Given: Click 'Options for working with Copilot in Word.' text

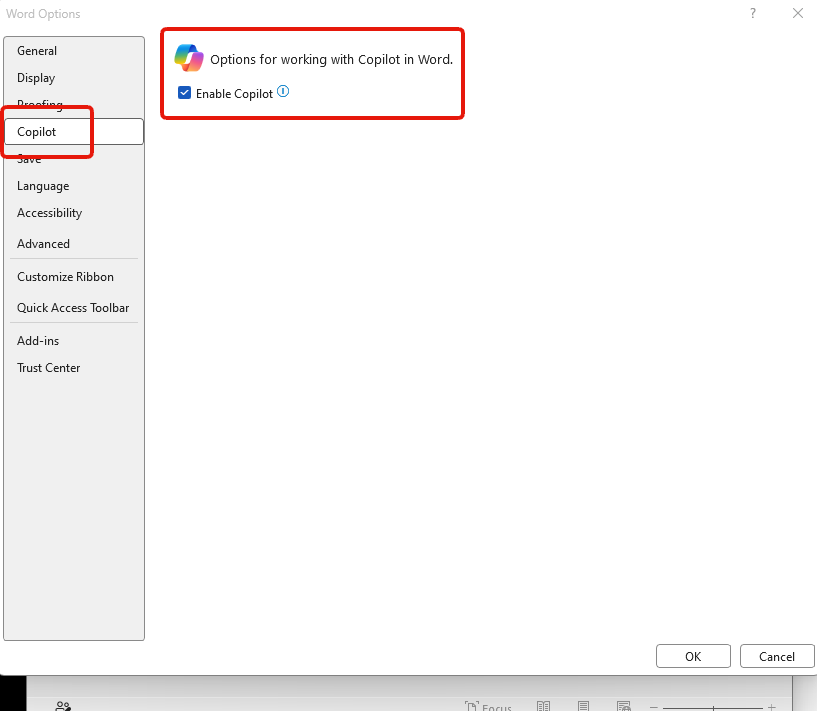Looking at the screenshot, I should [x=331, y=59].
